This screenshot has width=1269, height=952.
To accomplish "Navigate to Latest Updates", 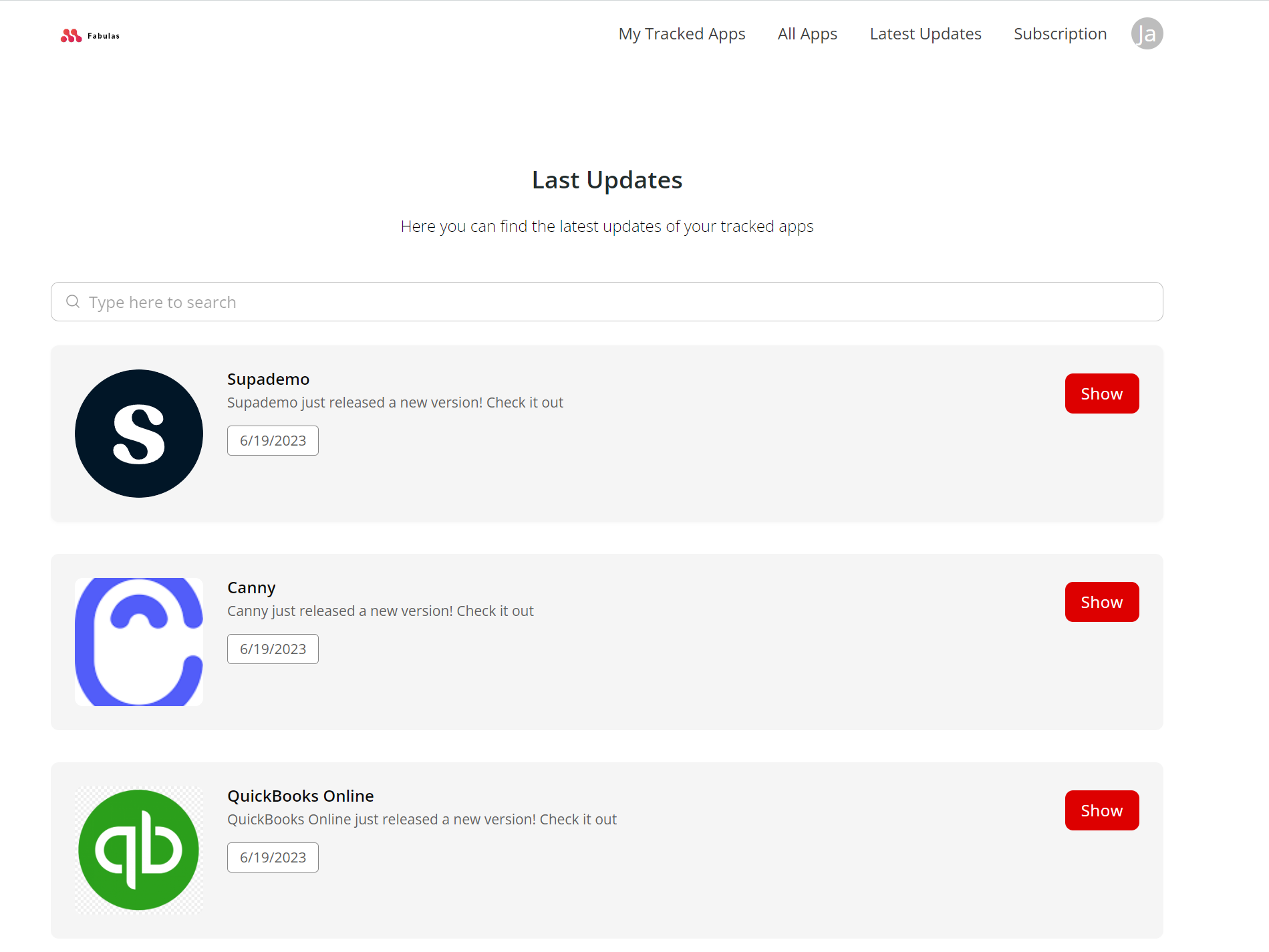I will click(926, 34).
